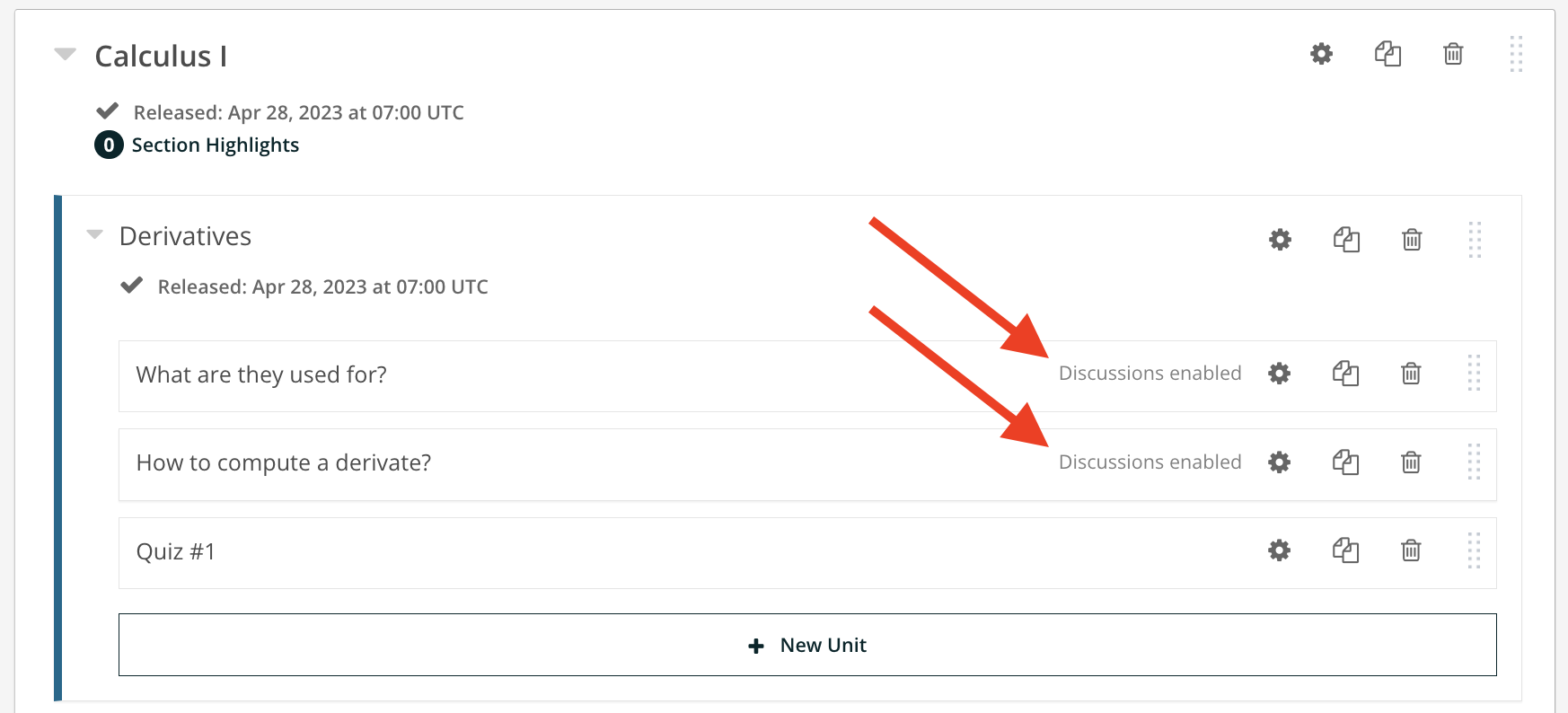Duplicate 'What are they used for?' unit
Image resolution: width=1568 pixels, height=713 pixels.
coord(1345,374)
